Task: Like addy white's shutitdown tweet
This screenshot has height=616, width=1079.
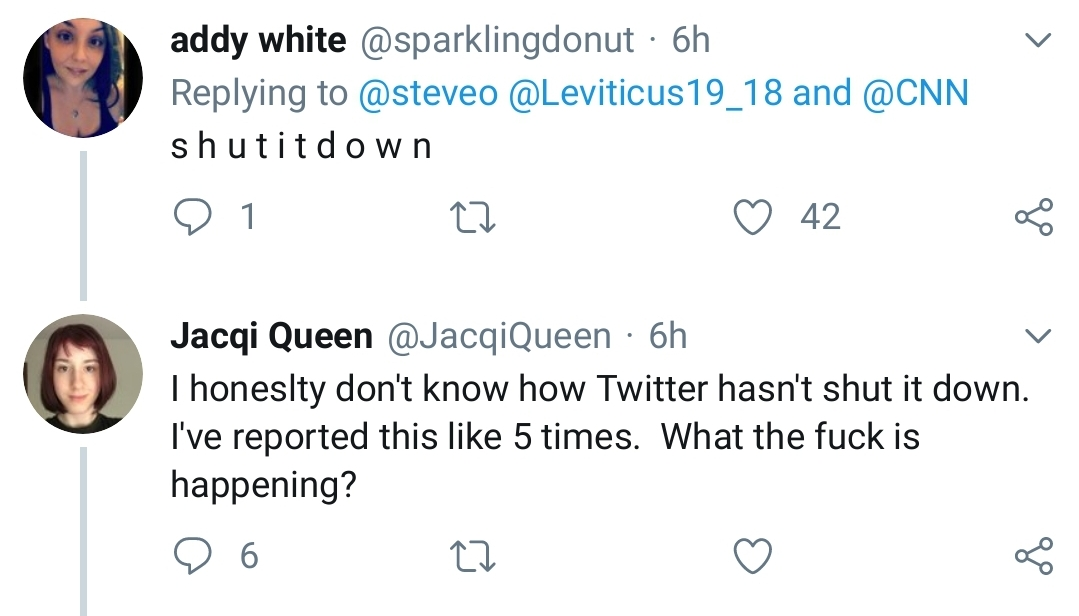Action: [x=754, y=216]
